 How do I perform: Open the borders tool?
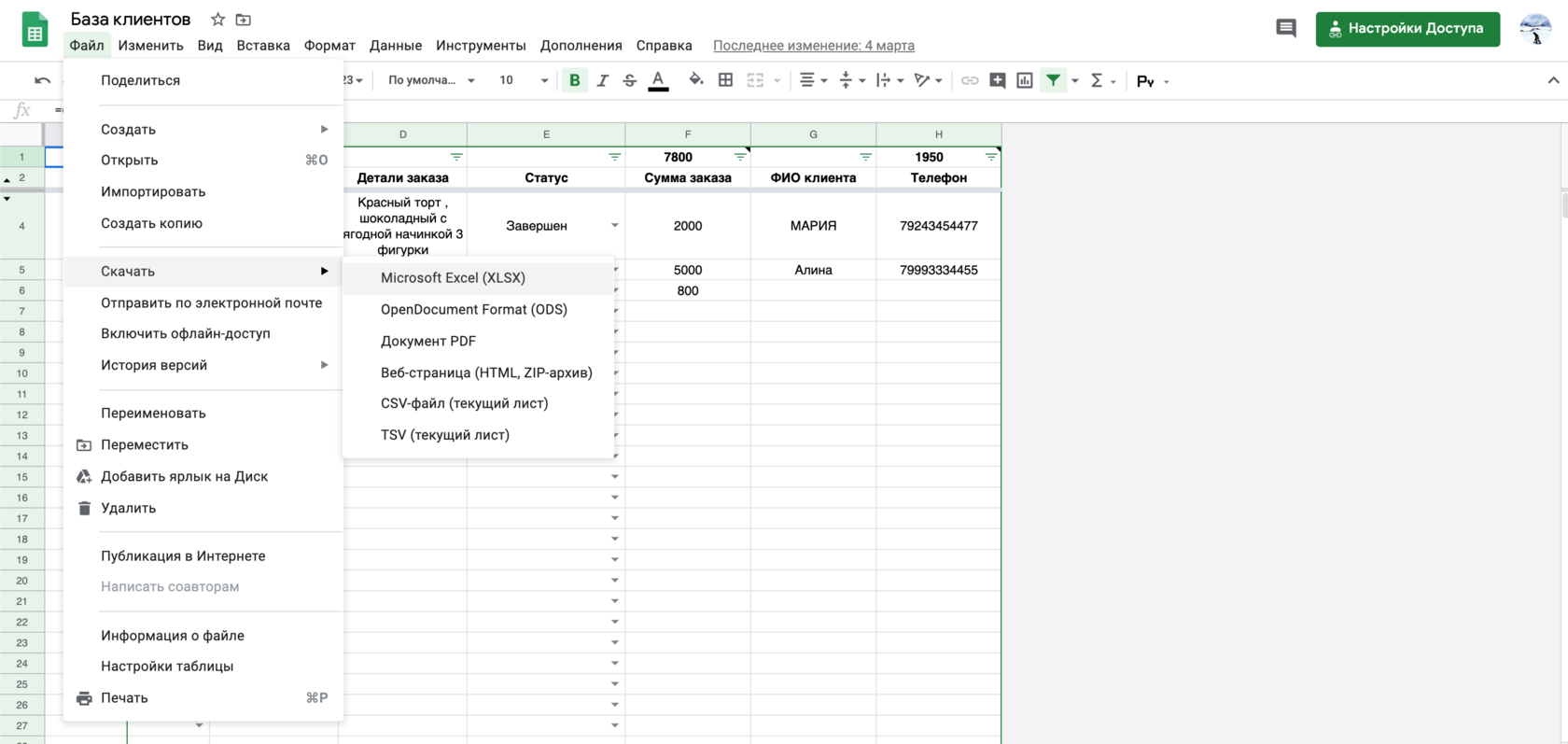[x=725, y=80]
